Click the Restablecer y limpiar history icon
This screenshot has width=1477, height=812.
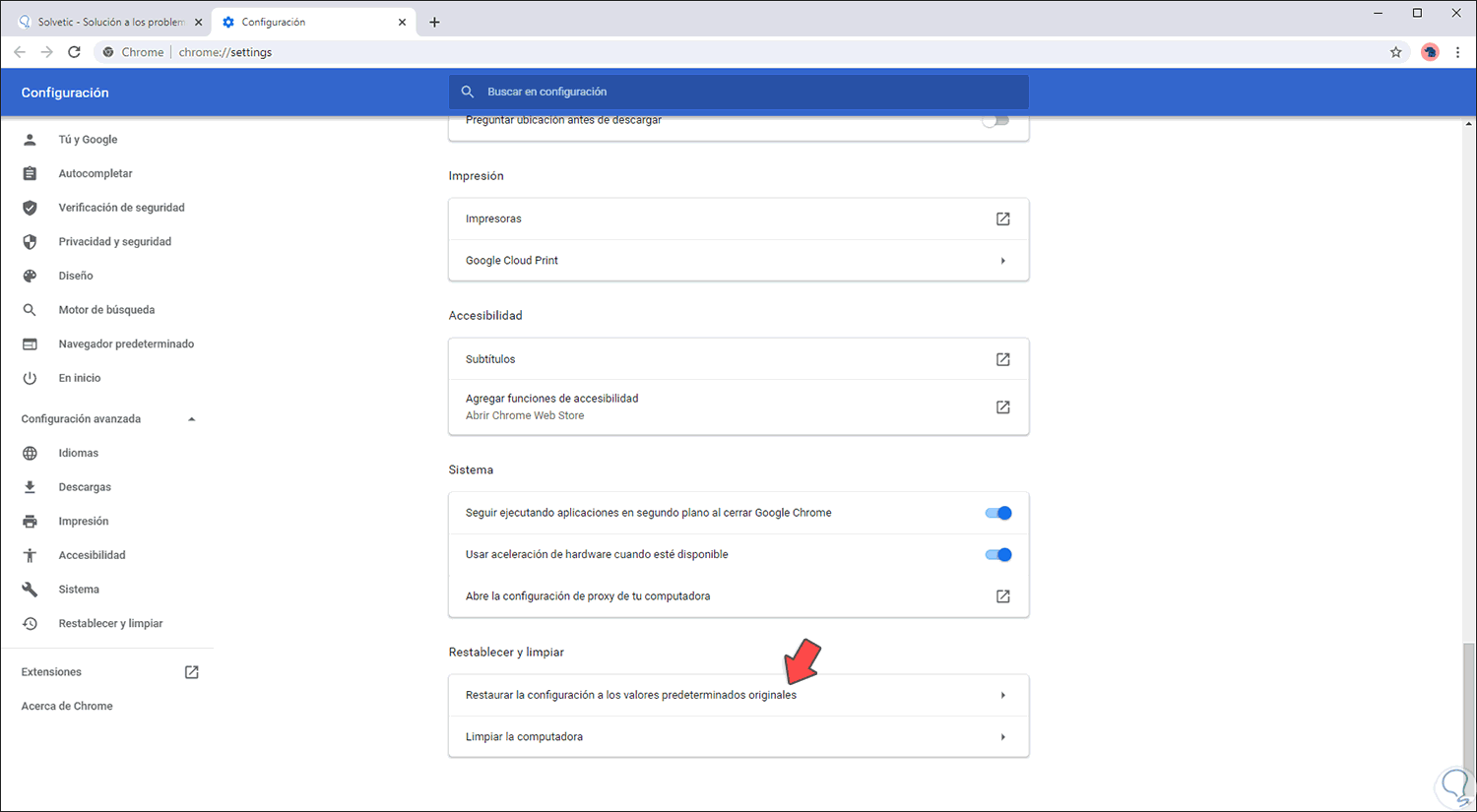pos(30,624)
